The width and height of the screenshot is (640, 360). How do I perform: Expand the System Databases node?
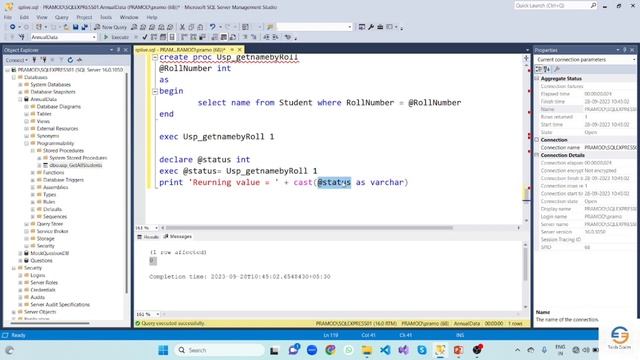pyautogui.click(x=20, y=84)
